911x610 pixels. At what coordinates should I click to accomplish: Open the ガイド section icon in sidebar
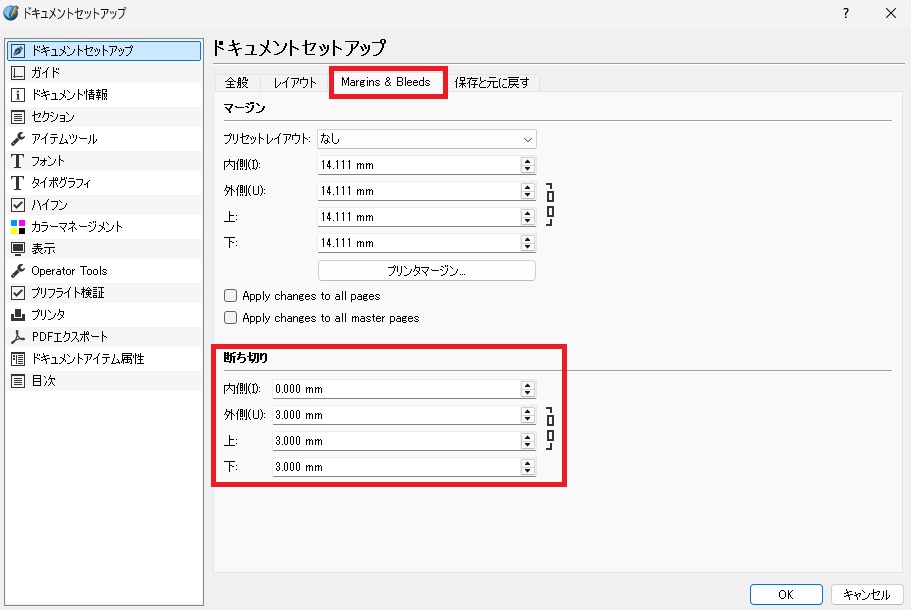(18, 72)
